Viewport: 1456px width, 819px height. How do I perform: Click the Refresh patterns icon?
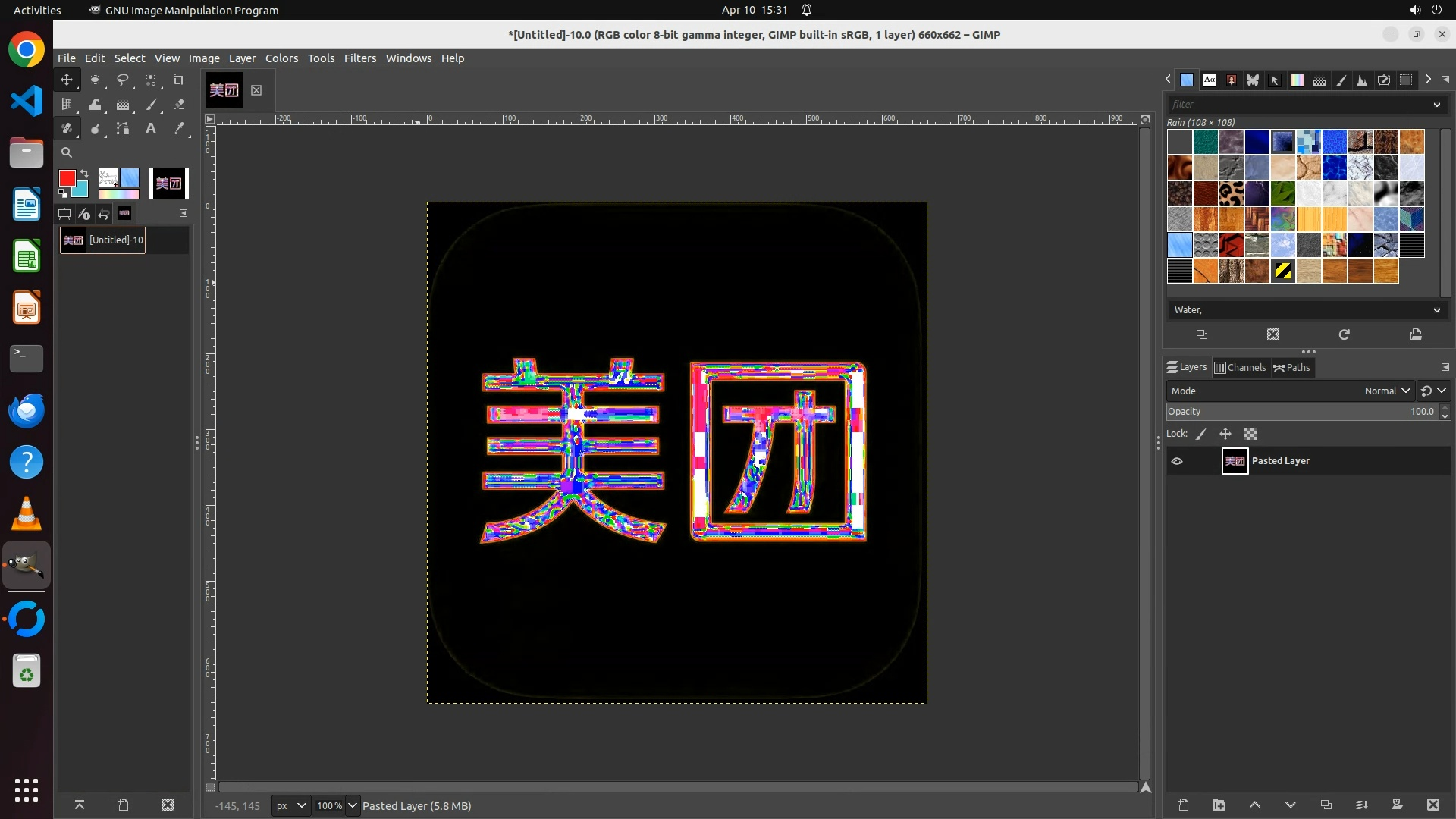pos(1344,334)
